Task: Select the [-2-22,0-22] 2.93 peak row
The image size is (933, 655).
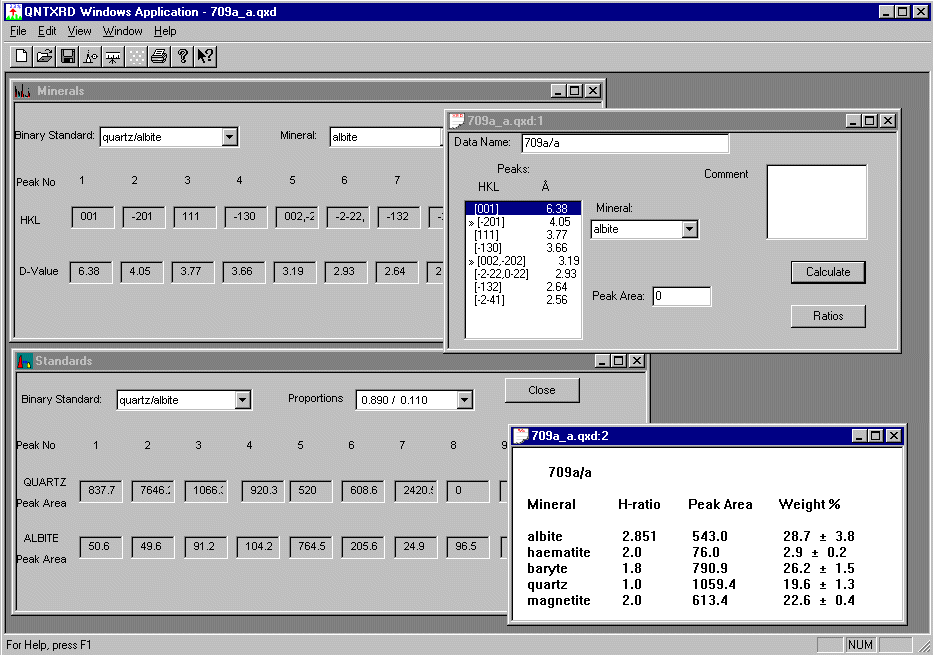Action: point(522,274)
